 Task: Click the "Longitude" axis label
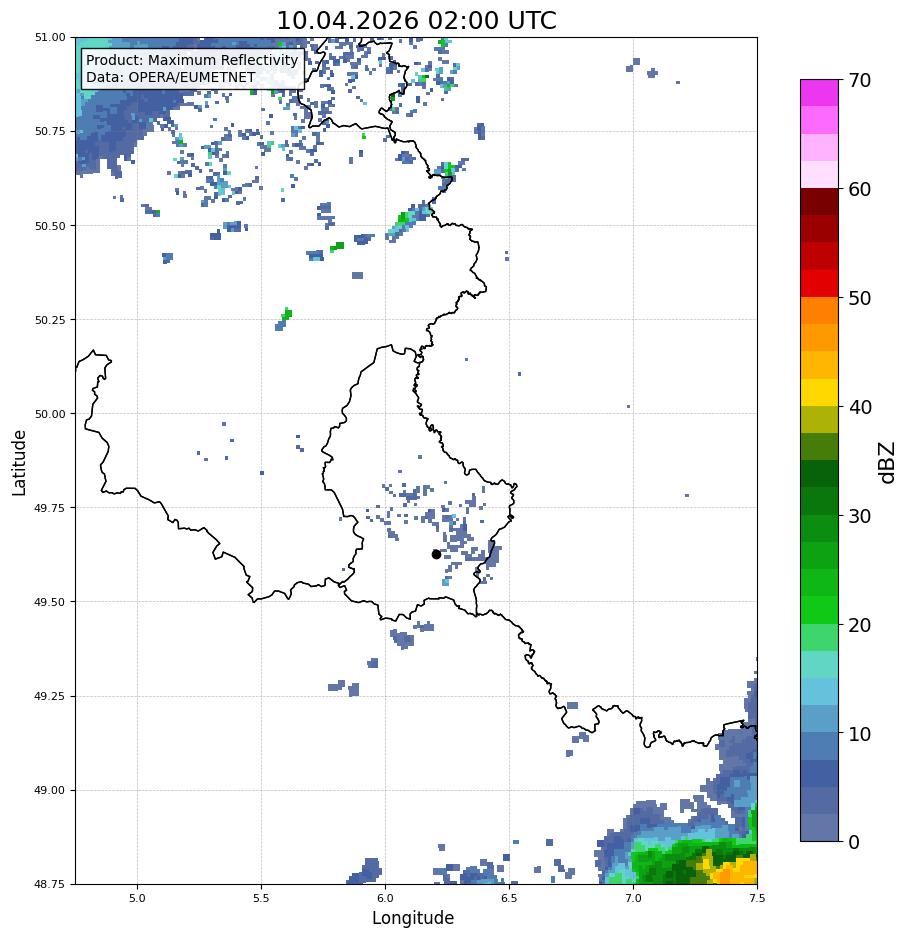pos(413,918)
